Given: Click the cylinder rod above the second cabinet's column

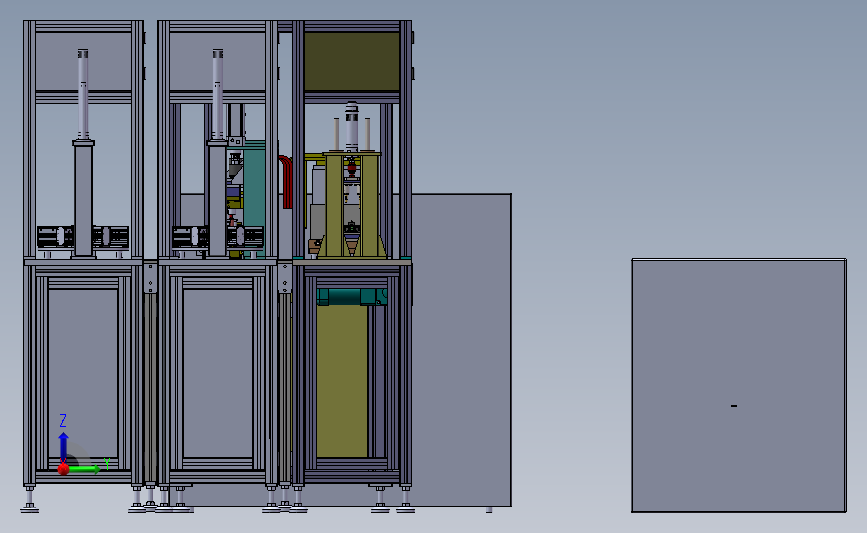Looking at the screenshot, I should 218,94.
